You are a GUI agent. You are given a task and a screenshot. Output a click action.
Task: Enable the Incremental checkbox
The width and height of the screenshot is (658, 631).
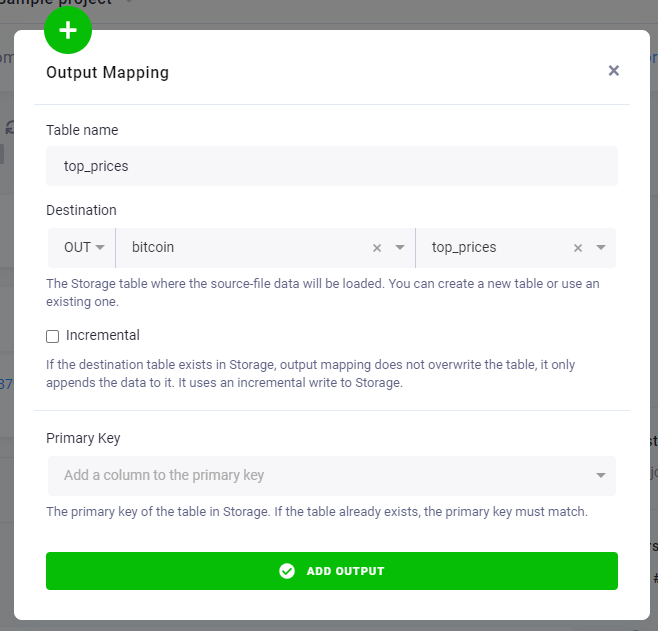point(52,336)
